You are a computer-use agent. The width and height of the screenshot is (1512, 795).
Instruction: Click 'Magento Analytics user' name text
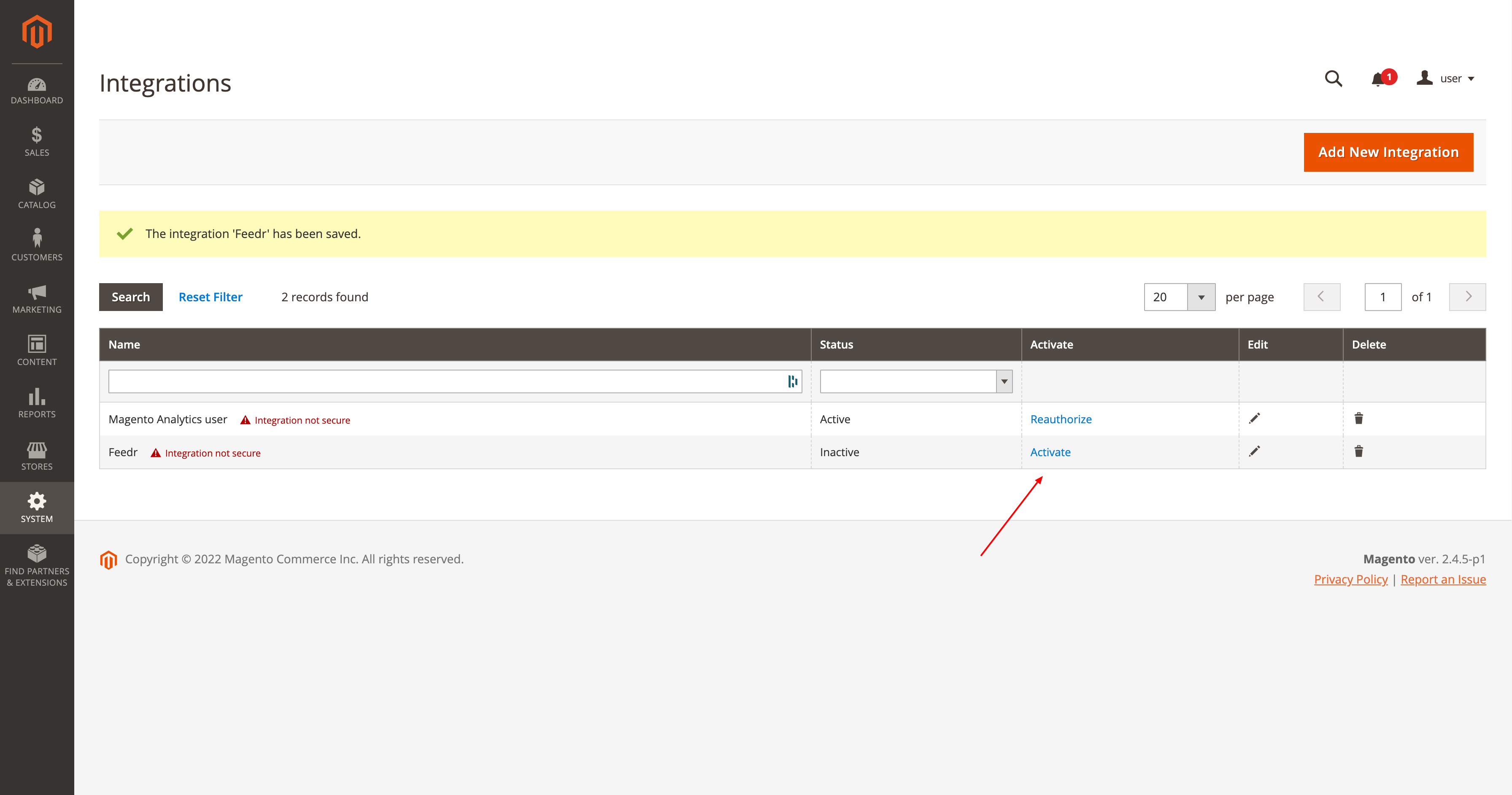coord(168,419)
